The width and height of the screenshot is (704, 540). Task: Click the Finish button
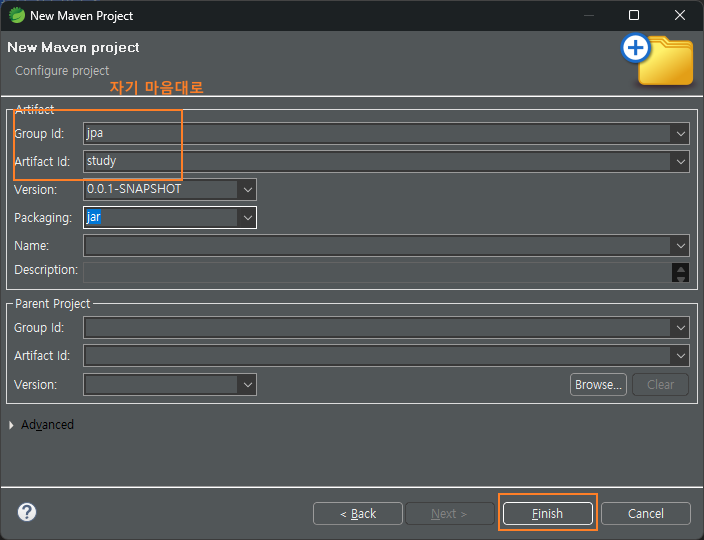pyautogui.click(x=547, y=513)
